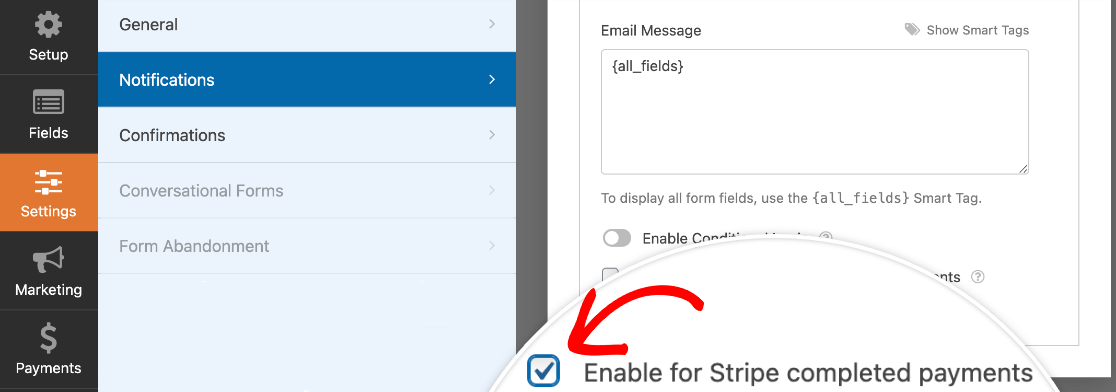Open the Payments dollar icon
Viewport: 1116px width, 392px height.
pyautogui.click(x=48, y=339)
